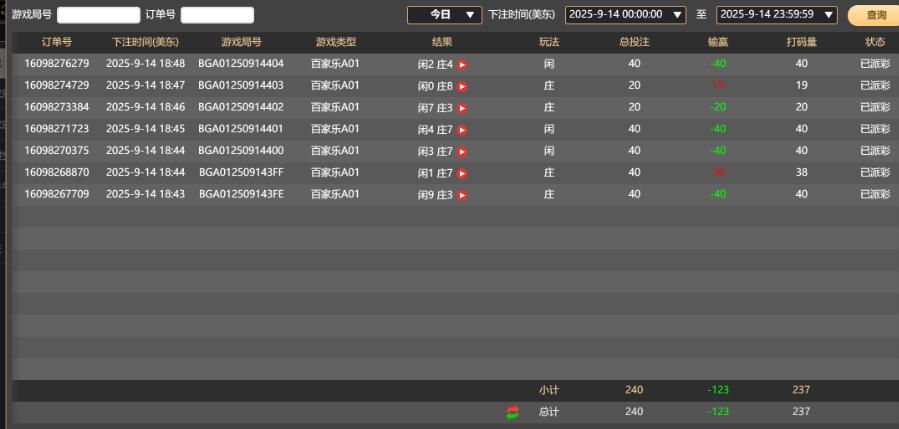Select order number 16098276279

pos(57,64)
